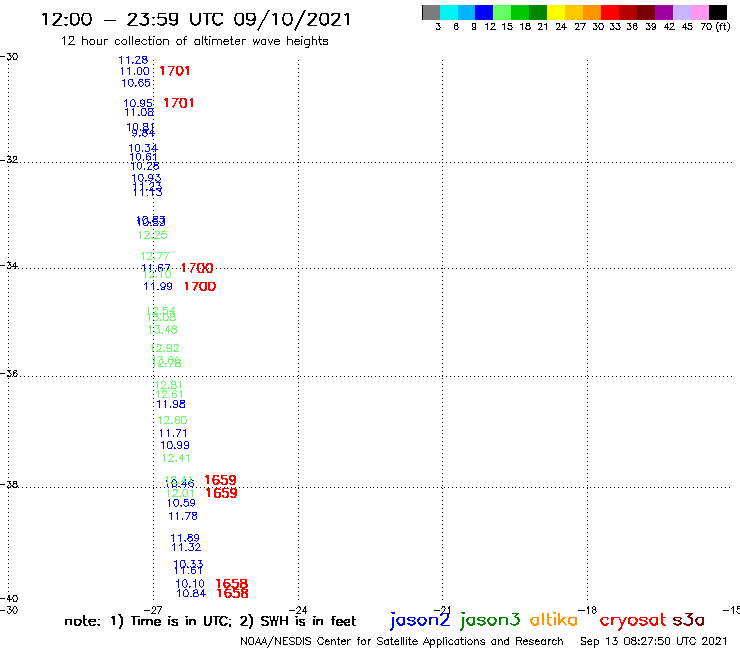The height and width of the screenshot is (650, 740).
Task: Click the red 1659 time beside 12.01
Action: tap(221, 493)
